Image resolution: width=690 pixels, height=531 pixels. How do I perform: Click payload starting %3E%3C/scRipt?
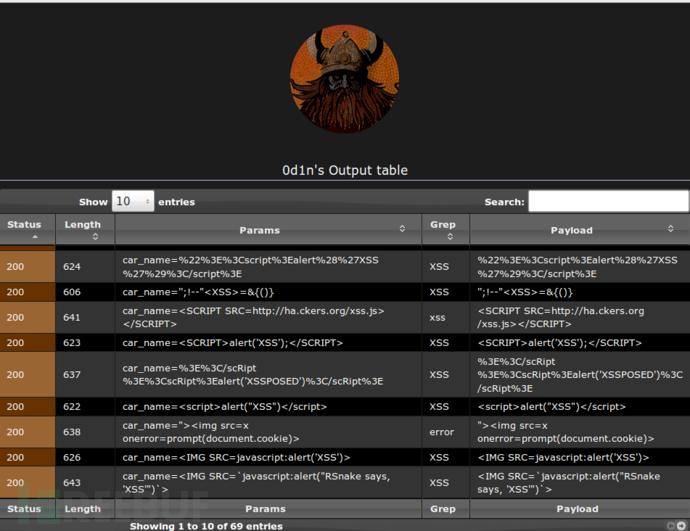[x=580, y=375]
